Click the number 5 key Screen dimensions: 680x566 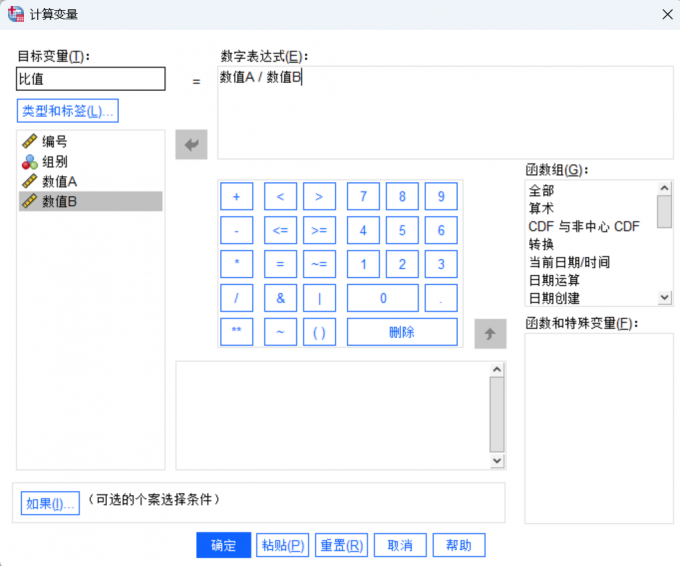402,230
